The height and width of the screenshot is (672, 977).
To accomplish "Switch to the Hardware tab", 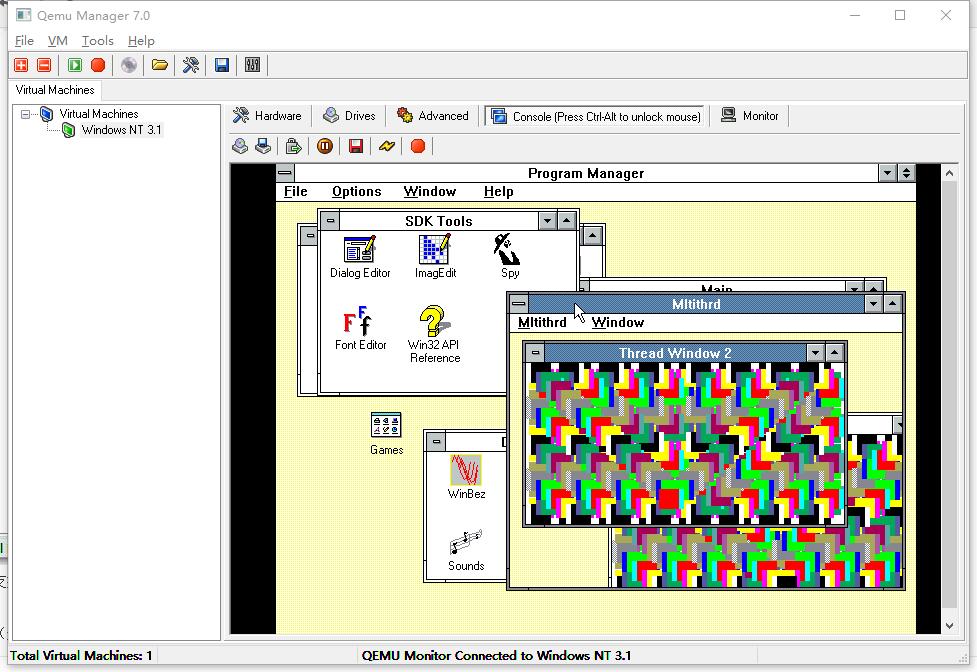I will (267, 116).
